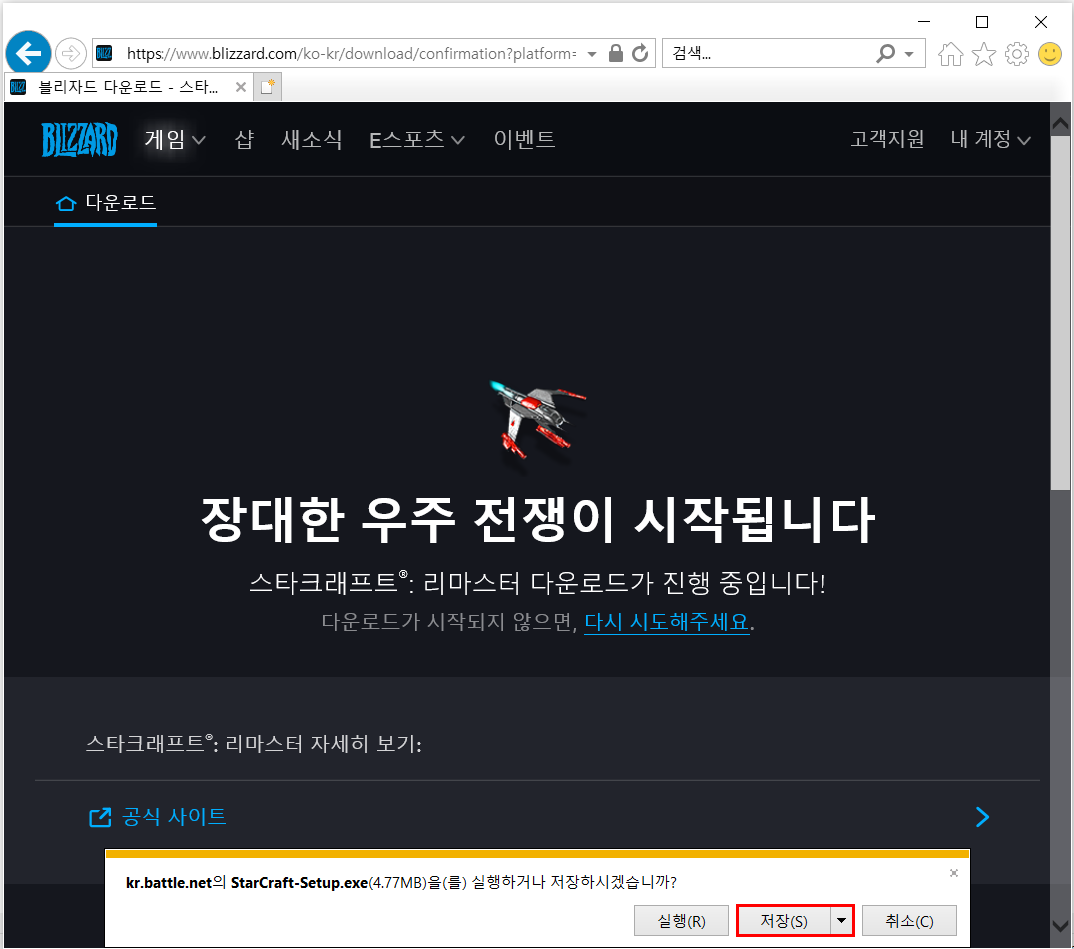Image resolution: width=1074 pixels, height=949 pixels.
Task: Click the vertical scrollbar thumb
Action: (1060, 313)
